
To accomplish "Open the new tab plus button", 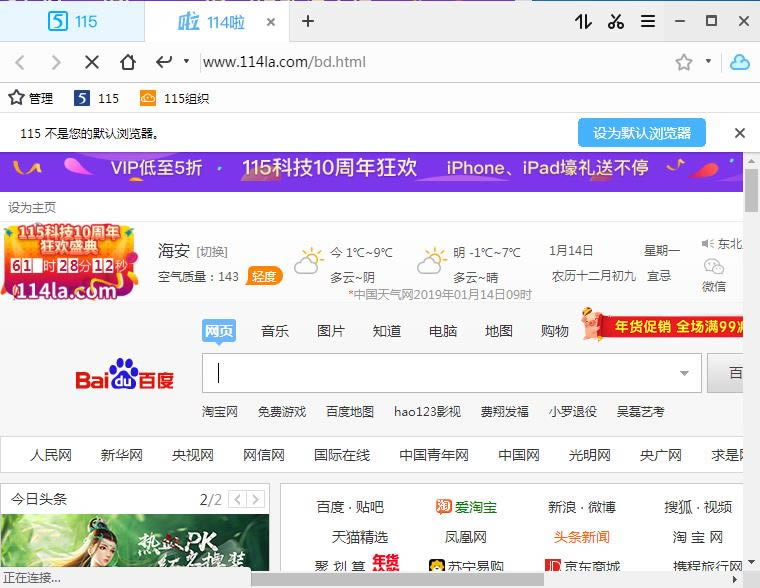I will [308, 21].
